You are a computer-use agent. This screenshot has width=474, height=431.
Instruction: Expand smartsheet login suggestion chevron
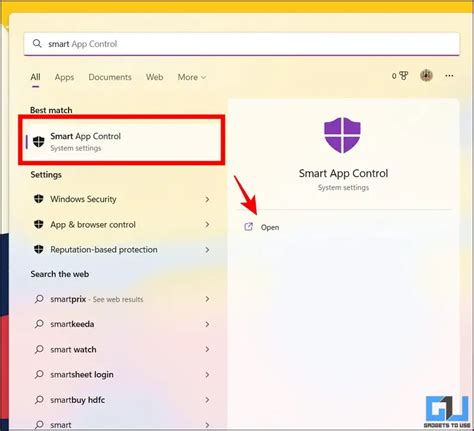pyautogui.click(x=207, y=375)
